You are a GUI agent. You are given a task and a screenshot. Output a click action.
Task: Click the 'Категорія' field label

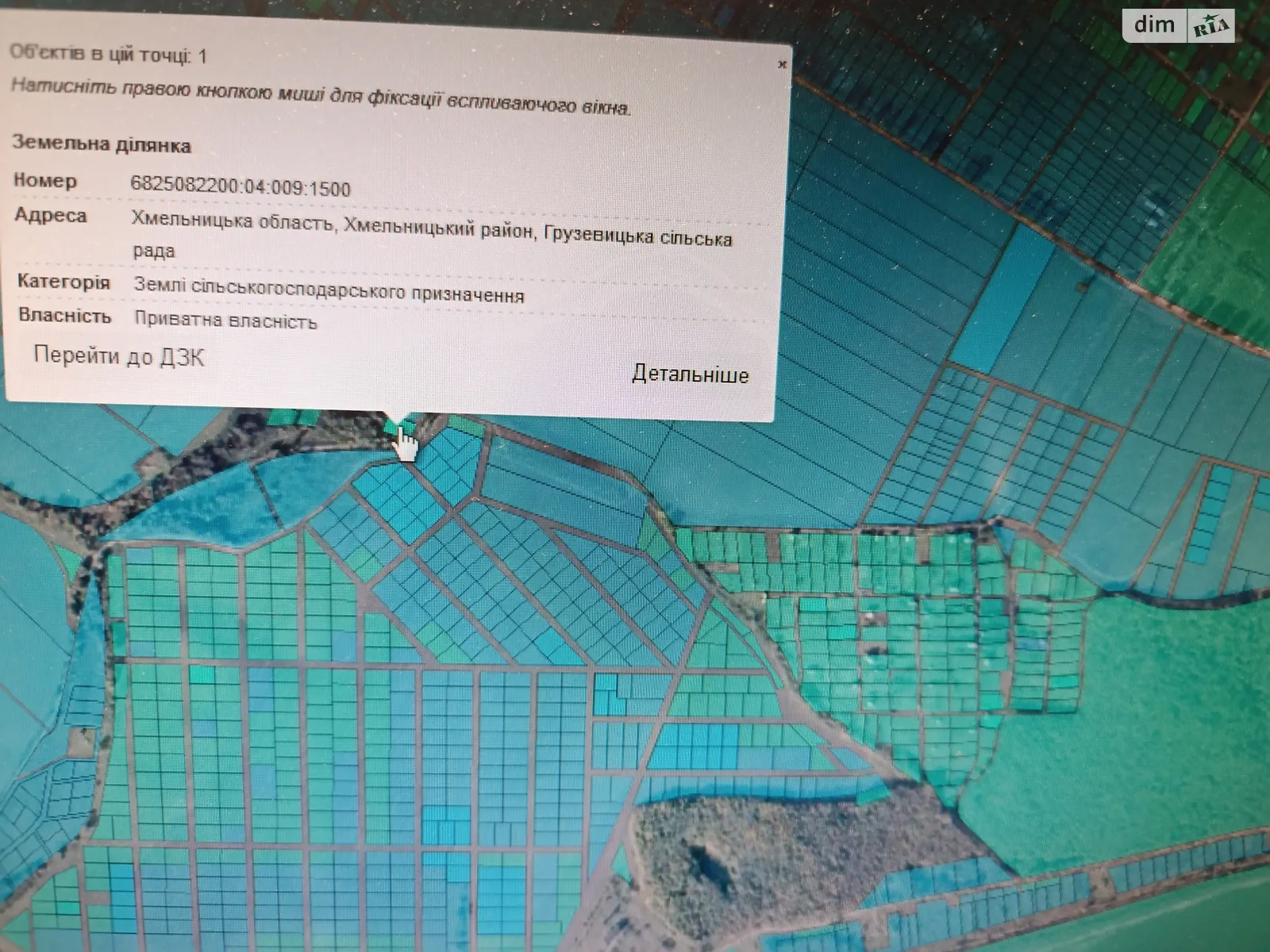pos(63,282)
